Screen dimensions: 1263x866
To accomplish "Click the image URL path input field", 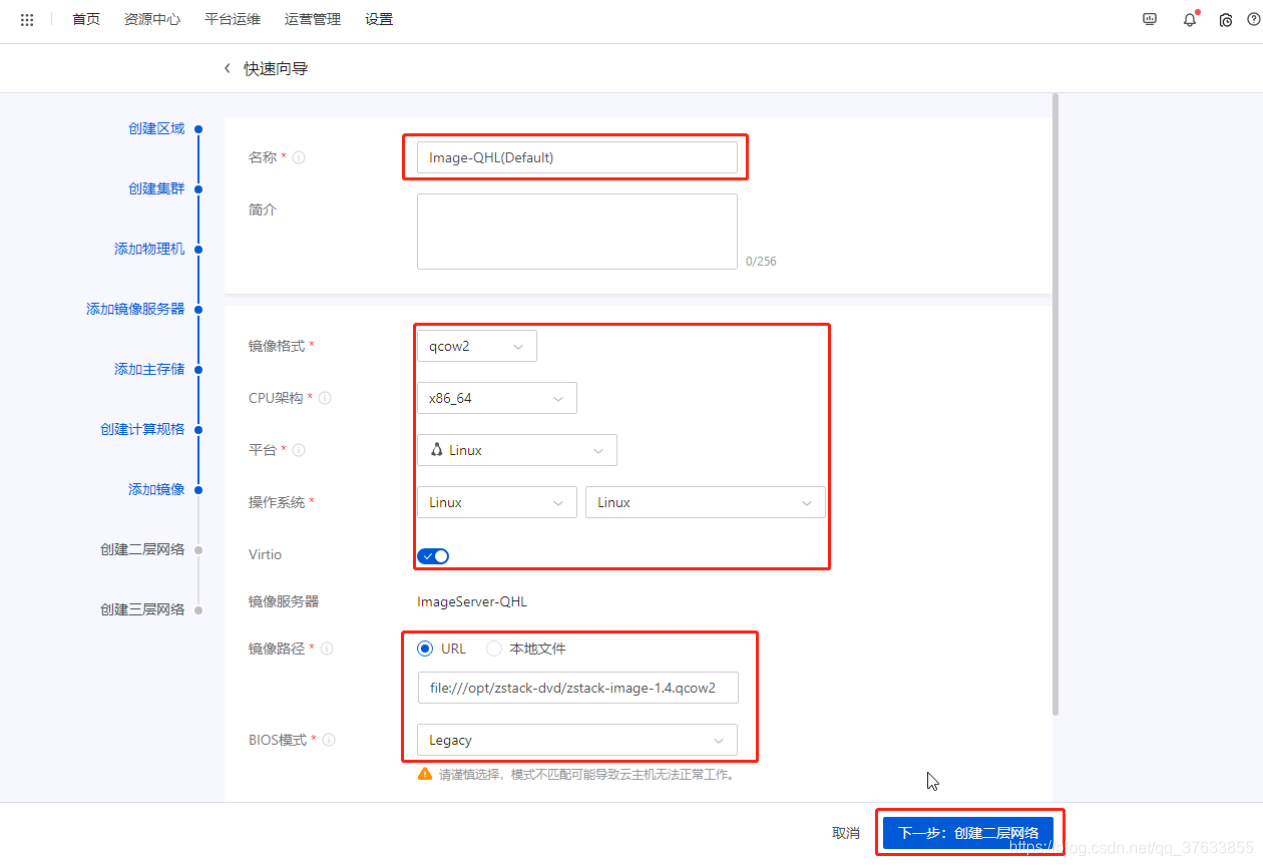I will (x=577, y=688).
